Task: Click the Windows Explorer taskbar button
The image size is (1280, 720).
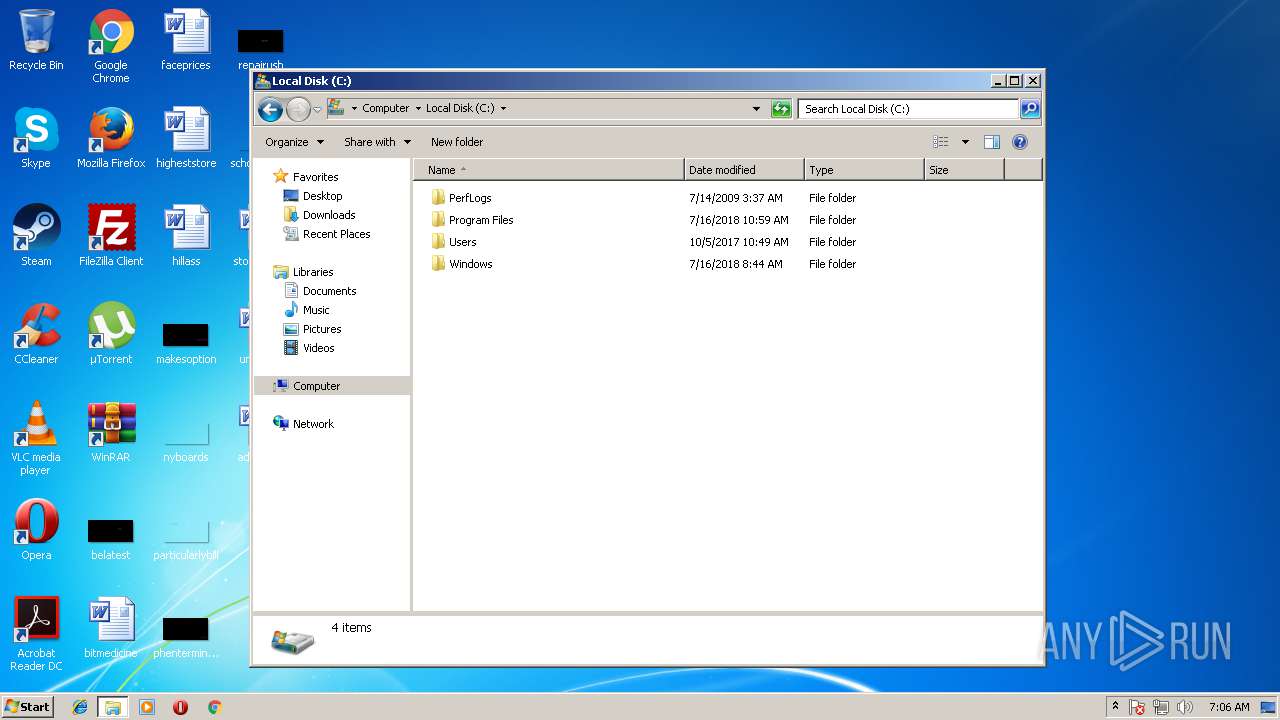Action: click(x=113, y=707)
